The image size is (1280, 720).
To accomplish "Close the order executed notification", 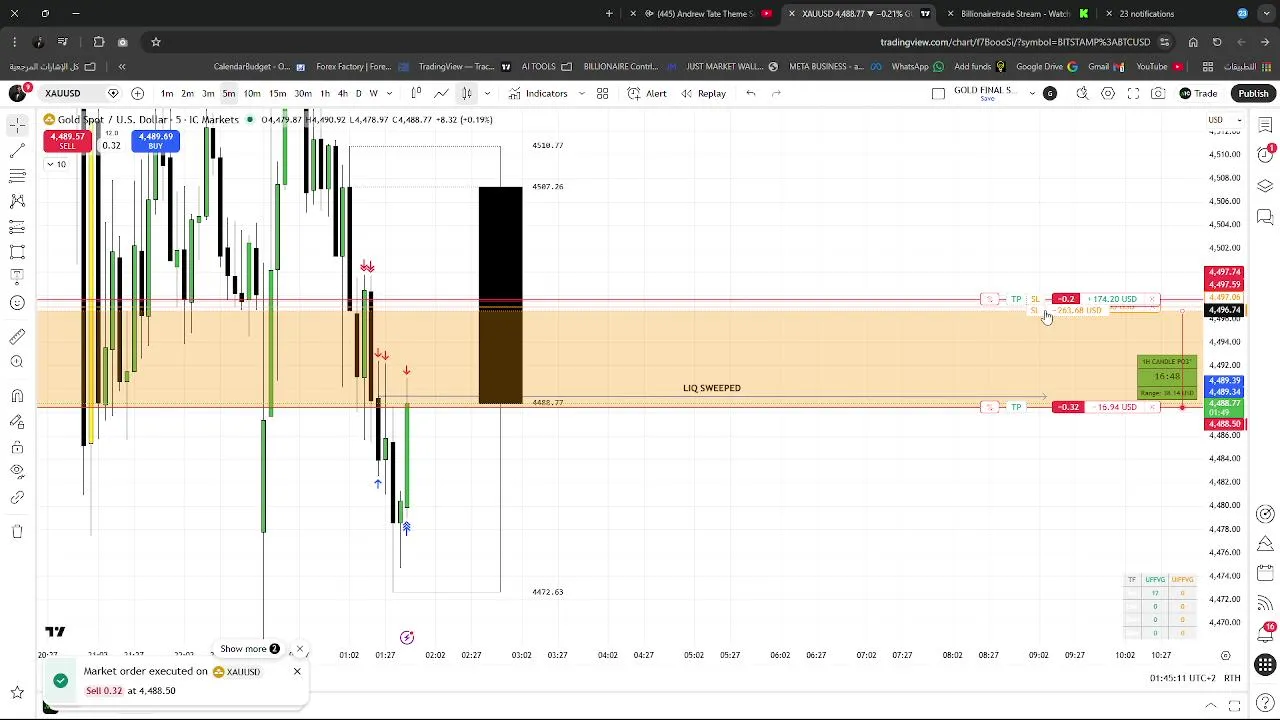I will pos(297,671).
